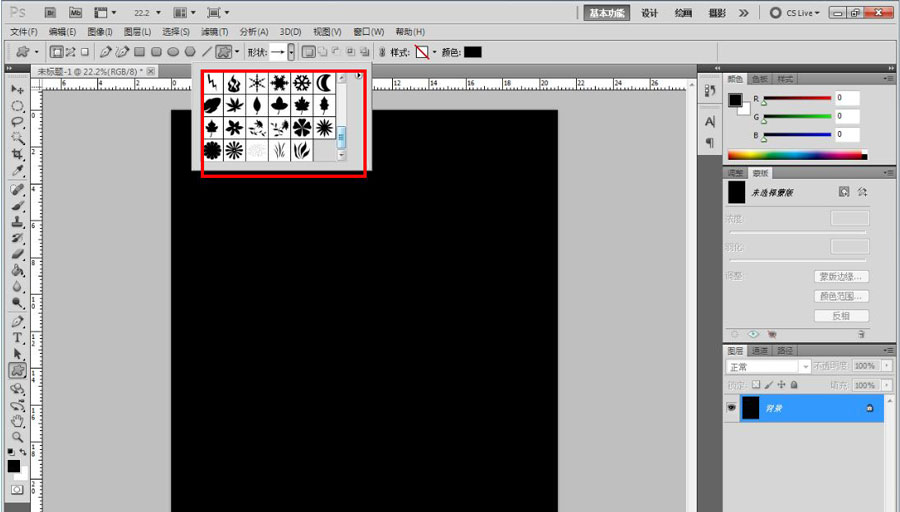This screenshot has height=512, width=900.
Task: Choose the crescent moon custom shape
Action: 324,83
